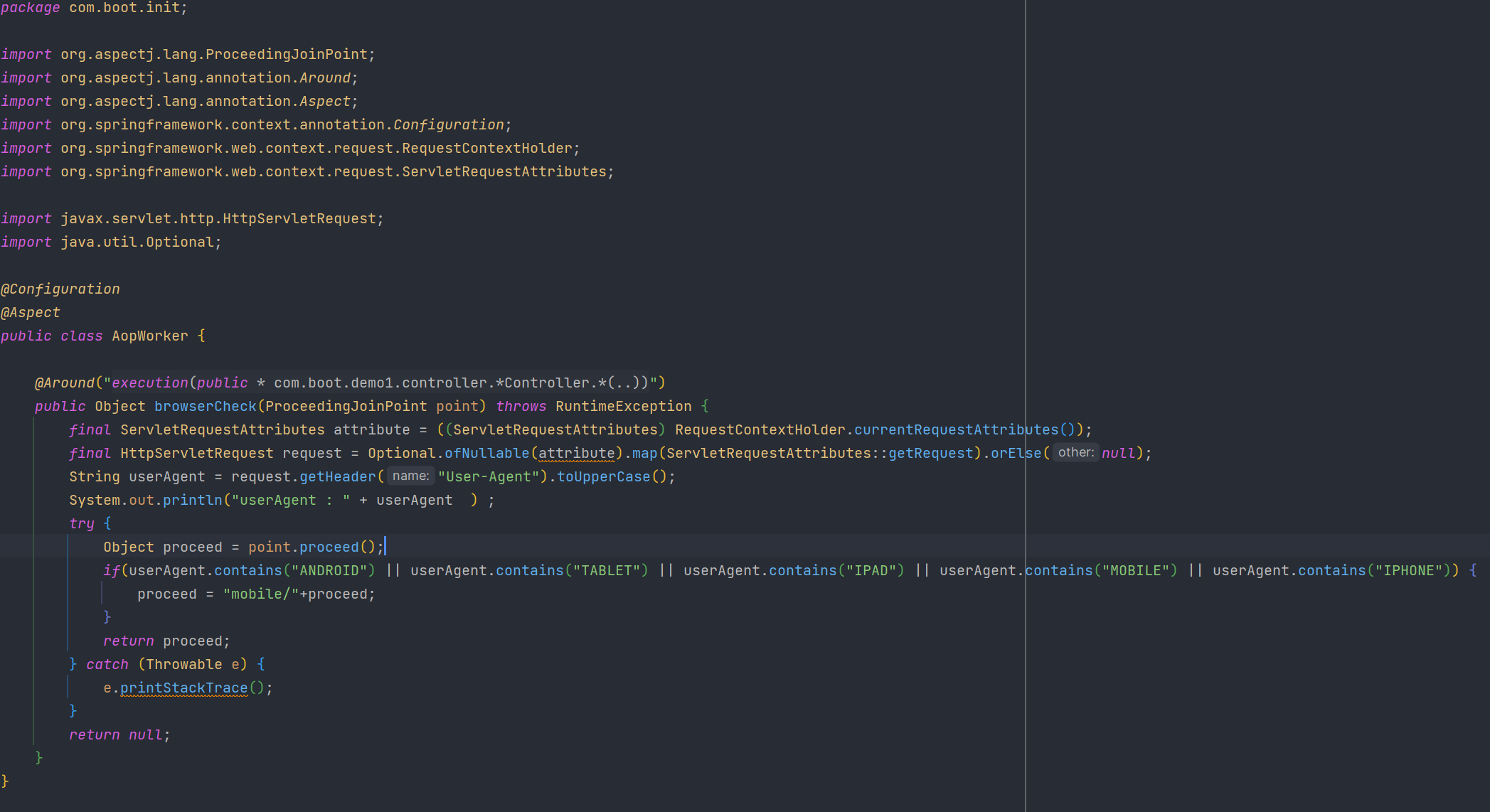1490x812 pixels.
Task: Click the underlined attribute argument in ofNullable
Action: click(x=576, y=453)
